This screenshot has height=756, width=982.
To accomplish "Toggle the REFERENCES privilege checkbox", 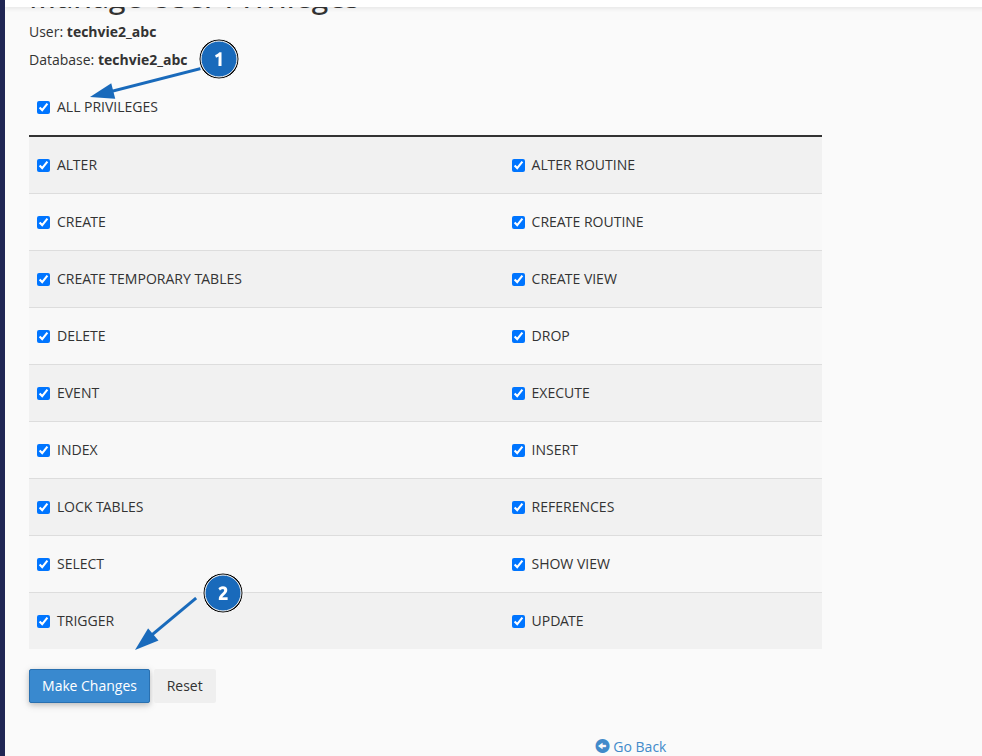I will click(518, 508).
